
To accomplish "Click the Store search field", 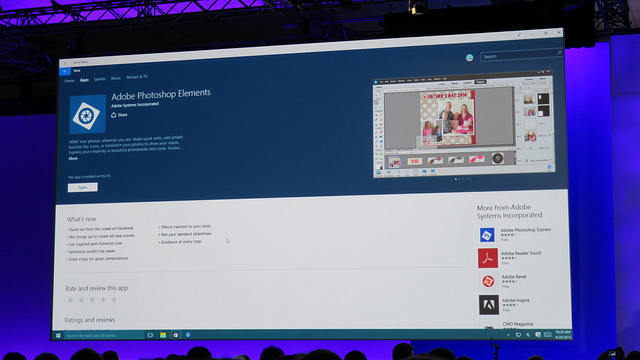I will point(522,55).
